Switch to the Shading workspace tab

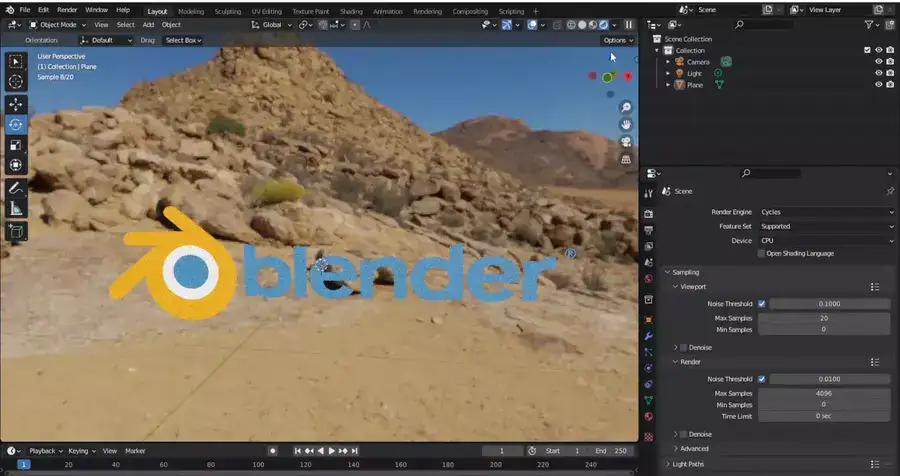(351, 11)
